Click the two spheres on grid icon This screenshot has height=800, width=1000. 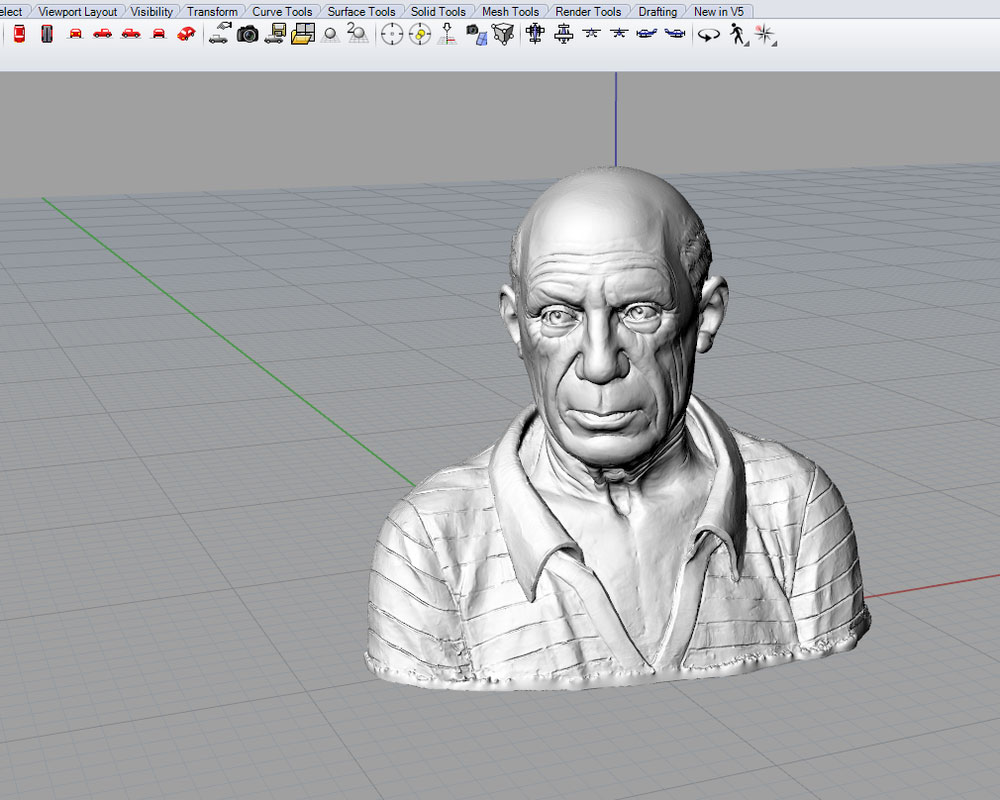357,34
